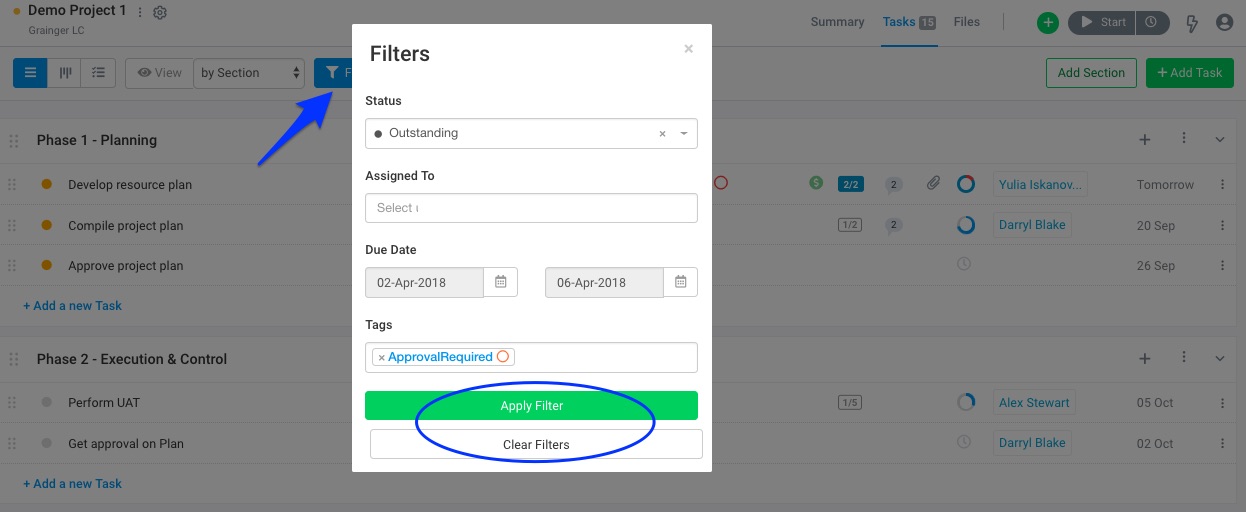Image resolution: width=1246 pixels, height=512 pixels.
Task: Open the Demo Project 1 settings gear
Action: click(x=160, y=12)
